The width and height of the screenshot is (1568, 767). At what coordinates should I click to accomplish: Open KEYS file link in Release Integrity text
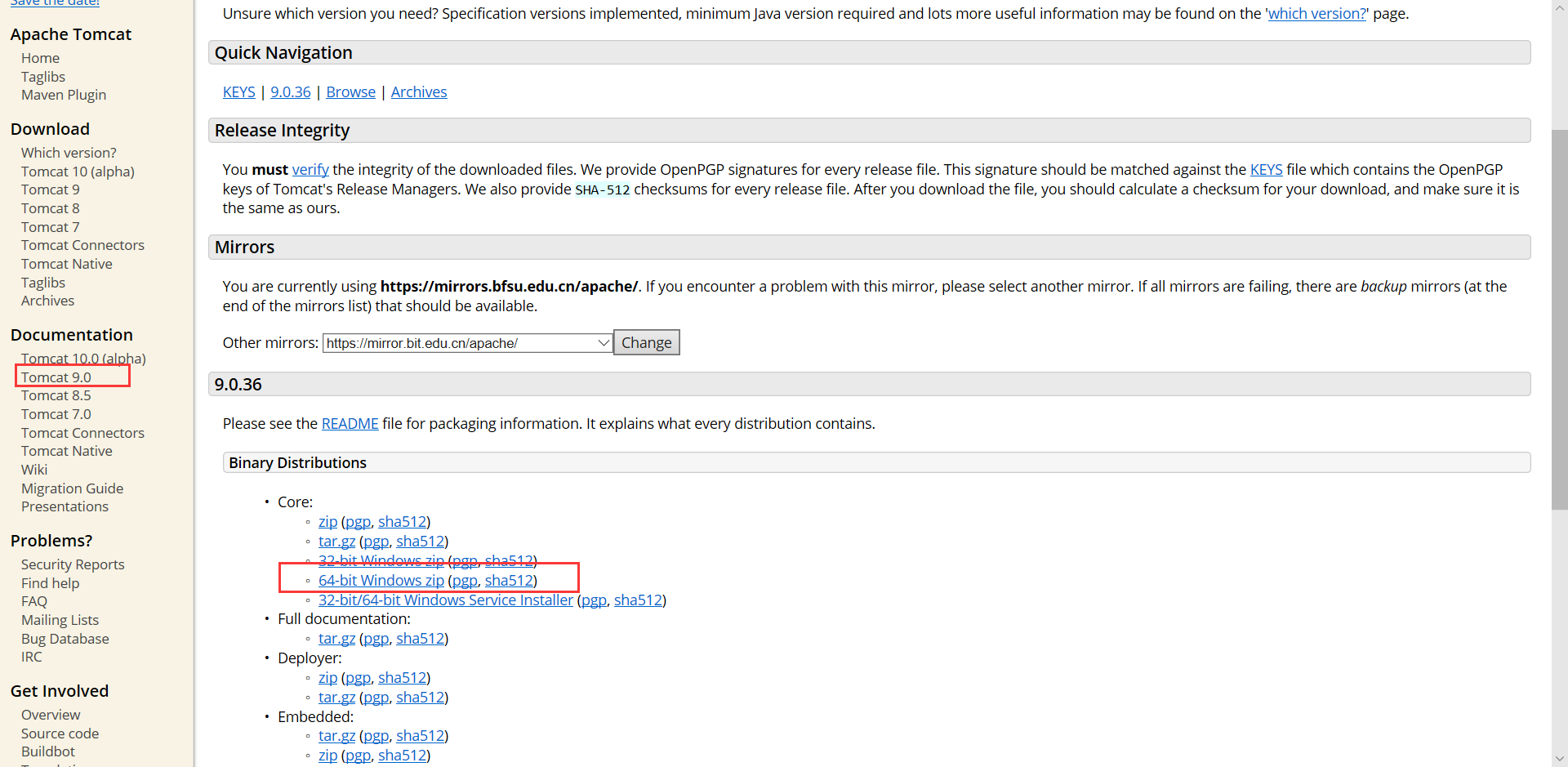point(1267,170)
